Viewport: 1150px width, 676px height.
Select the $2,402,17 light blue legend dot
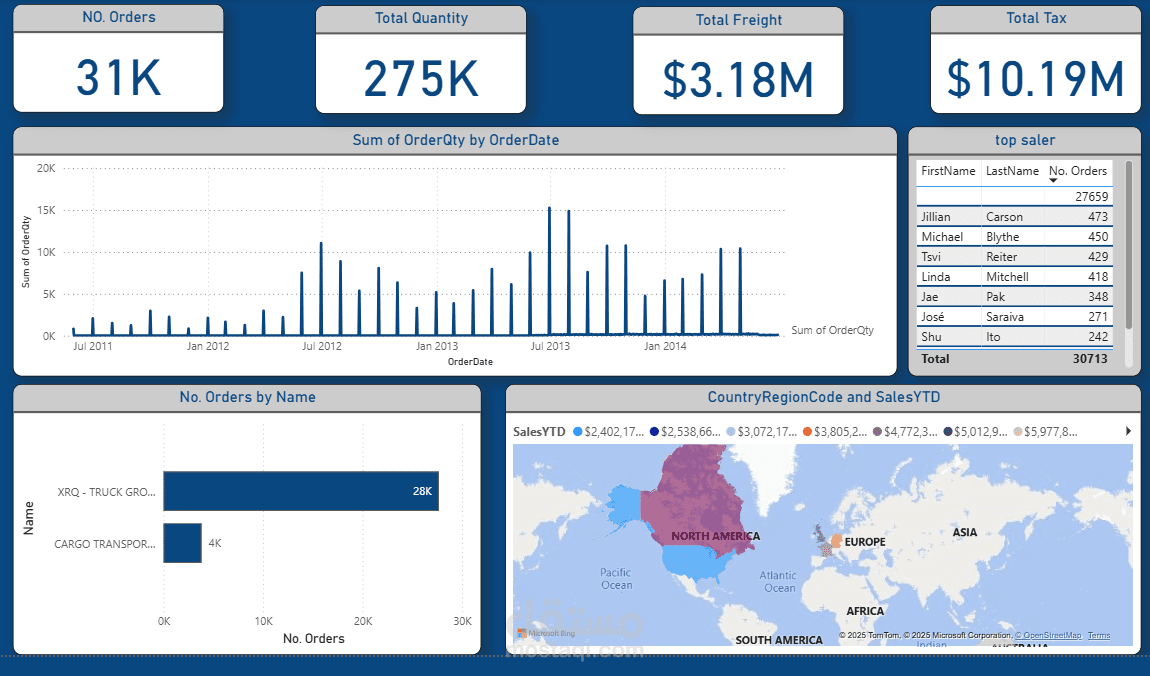pyautogui.click(x=578, y=432)
